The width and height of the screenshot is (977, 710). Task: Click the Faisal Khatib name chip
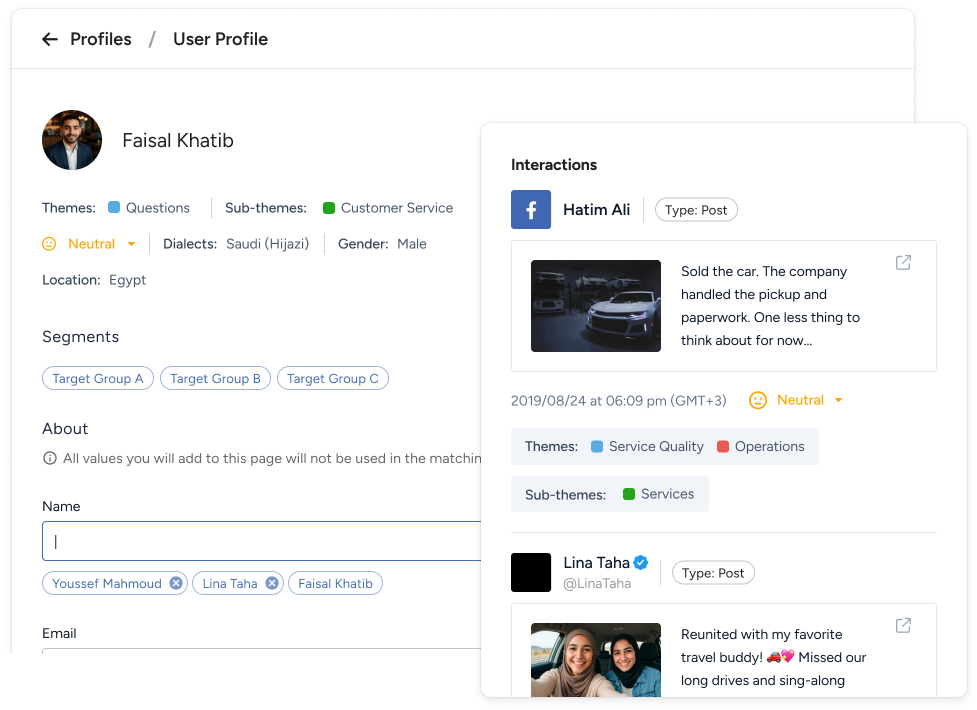pos(335,583)
